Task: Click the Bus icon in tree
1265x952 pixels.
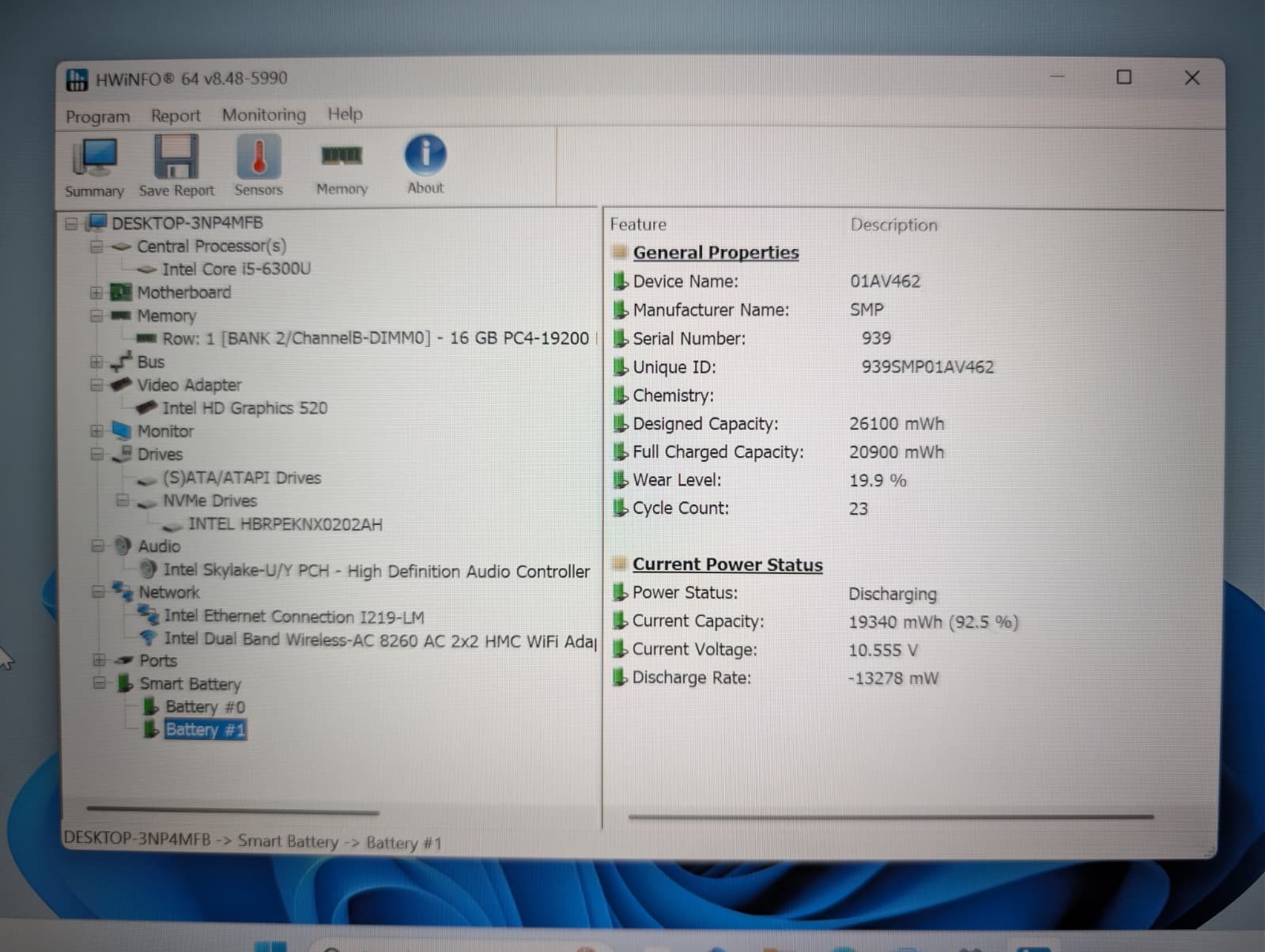Action: pyautogui.click(x=121, y=361)
